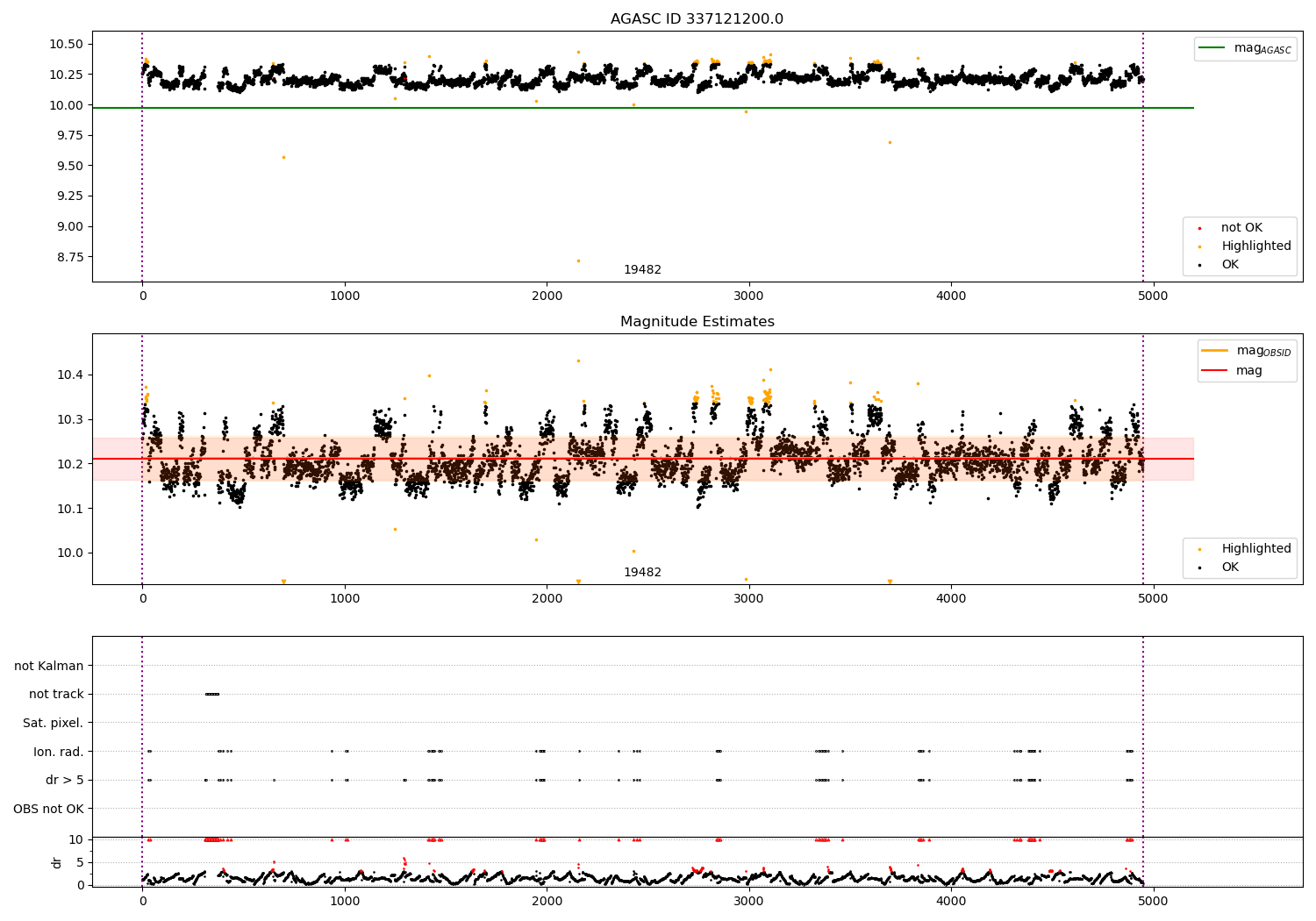Click the red 'mag' legend line in middle plot
1316x921 pixels.
coord(1215,370)
